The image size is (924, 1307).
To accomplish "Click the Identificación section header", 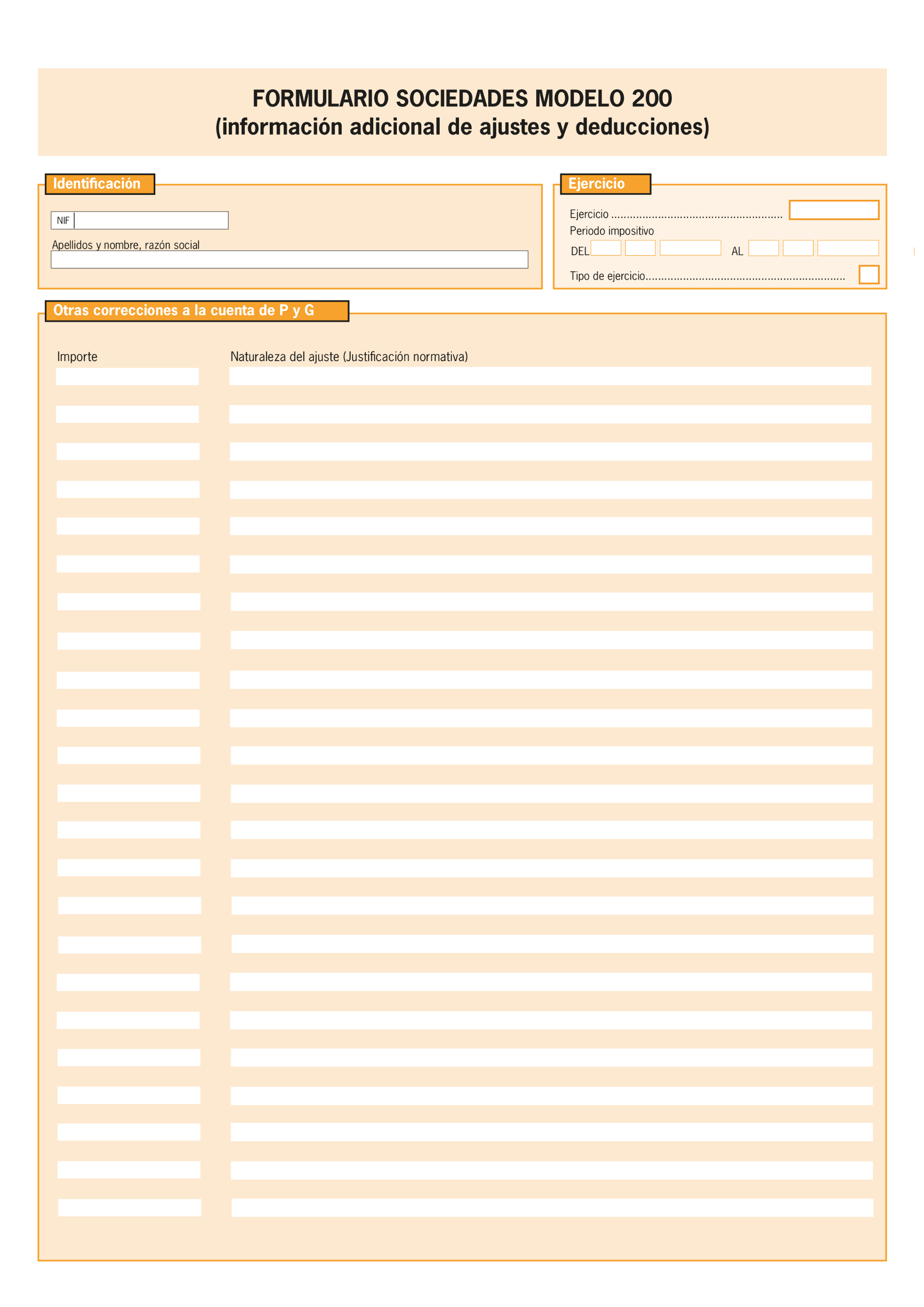I will click(x=100, y=184).
